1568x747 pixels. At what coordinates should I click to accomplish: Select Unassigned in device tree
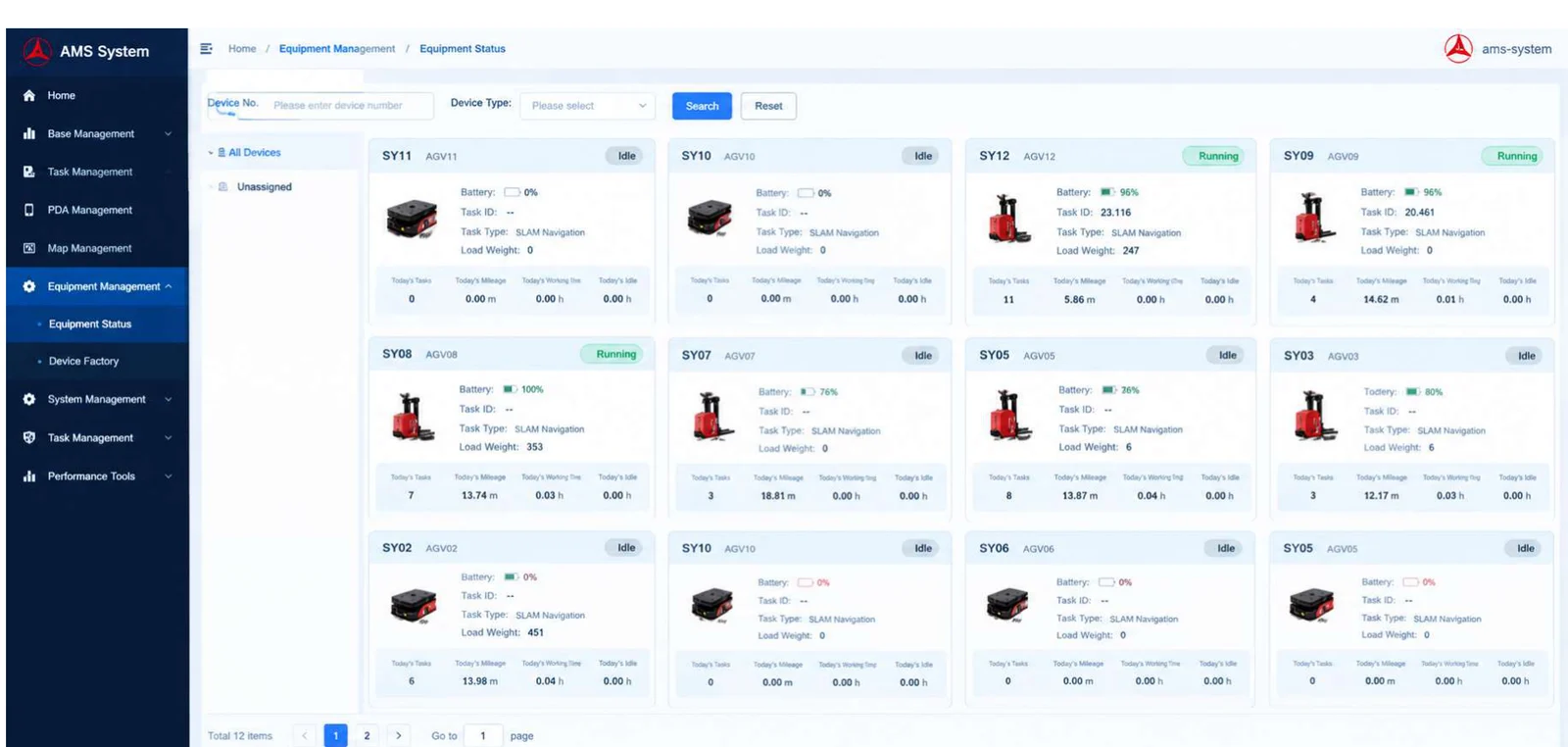click(x=264, y=186)
